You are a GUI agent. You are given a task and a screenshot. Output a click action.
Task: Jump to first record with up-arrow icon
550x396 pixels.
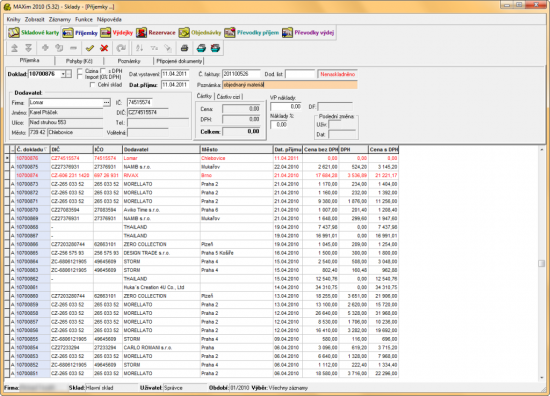tap(14, 48)
